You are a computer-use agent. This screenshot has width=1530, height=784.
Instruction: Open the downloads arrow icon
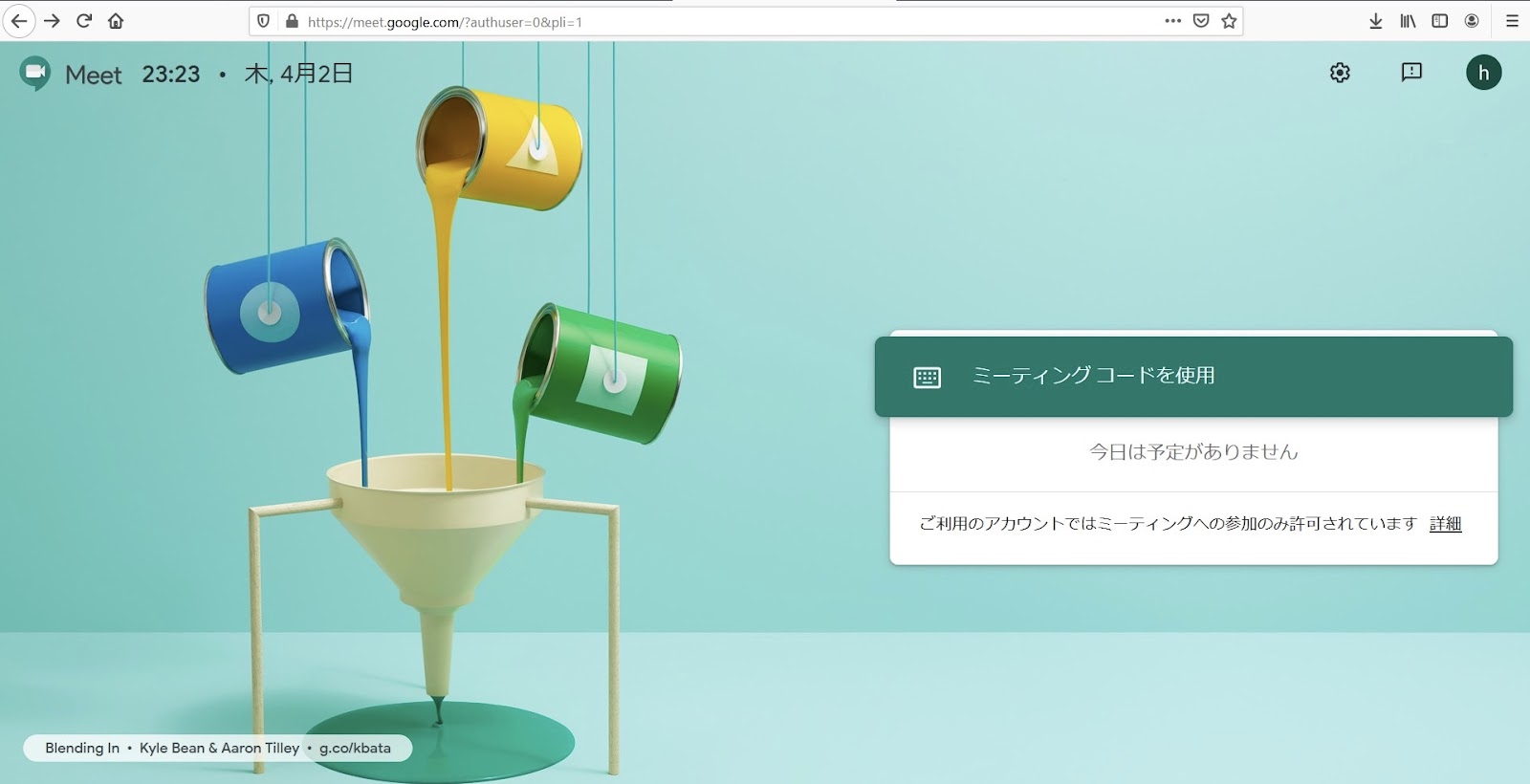pyautogui.click(x=1375, y=21)
